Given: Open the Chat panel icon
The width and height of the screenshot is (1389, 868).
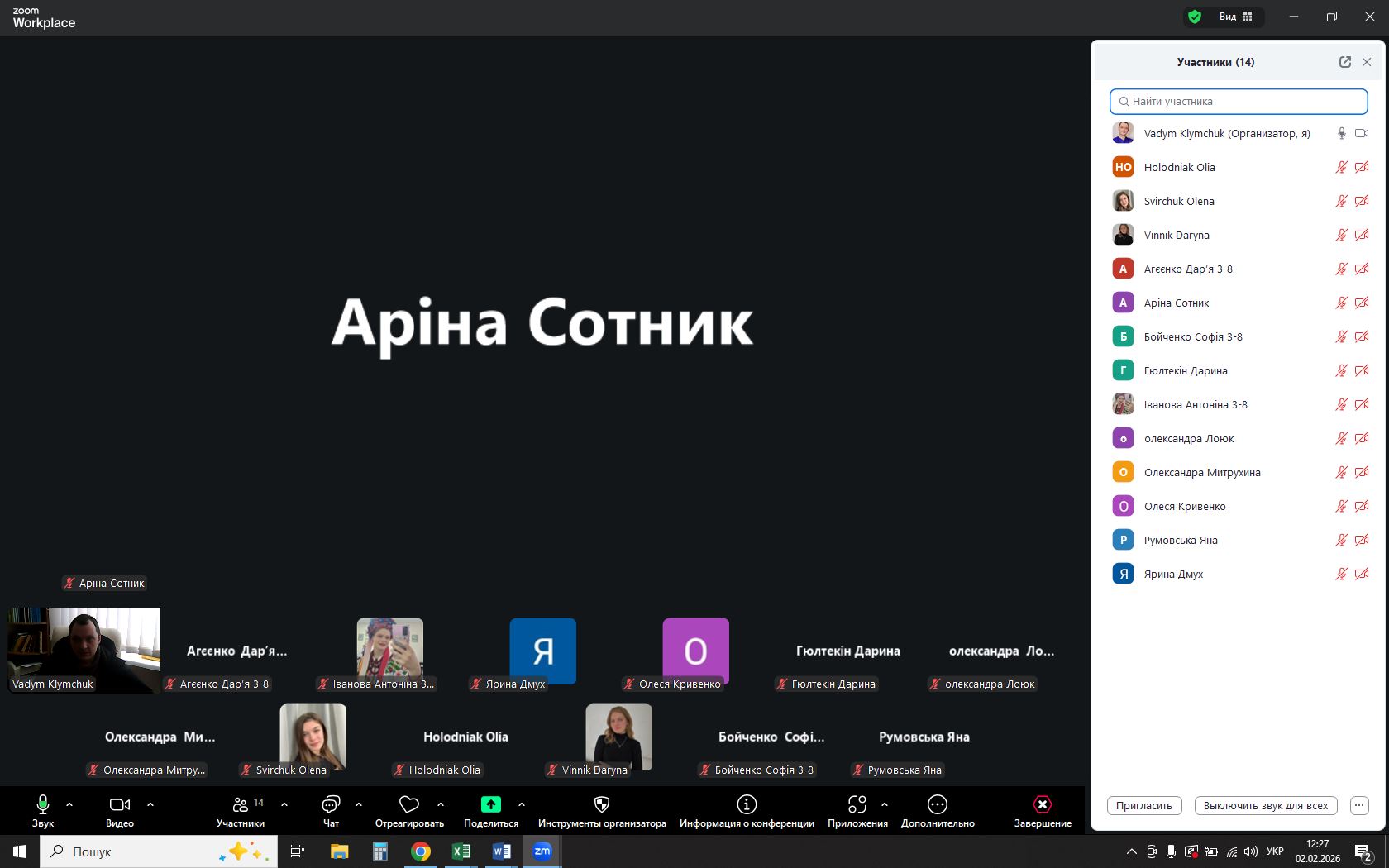Looking at the screenshot, I should (331, 804).
